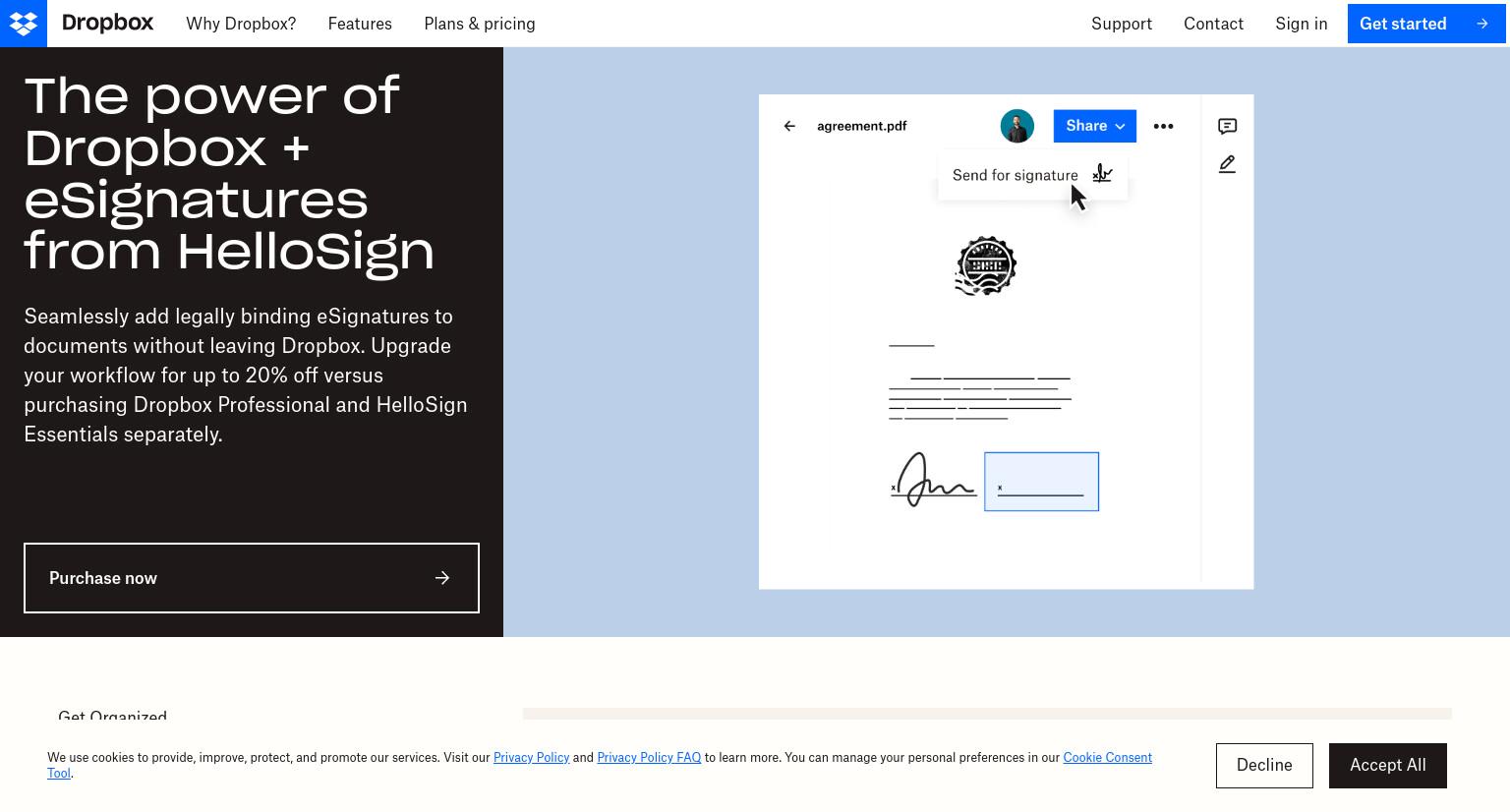Click the Purchase now button
This screenshot has width=1510, height=812.
252,578
